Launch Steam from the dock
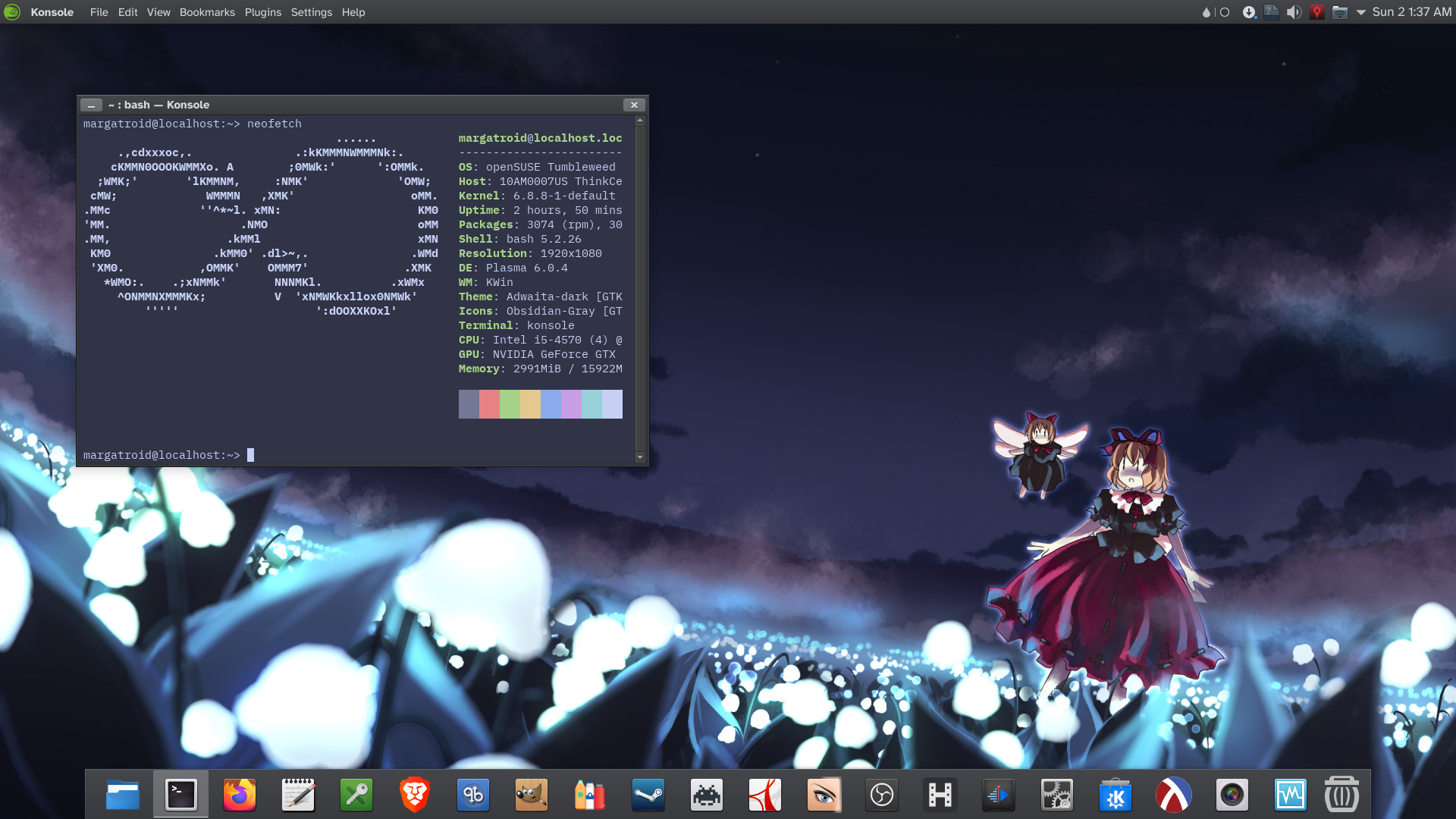 (x=648, y=795)
